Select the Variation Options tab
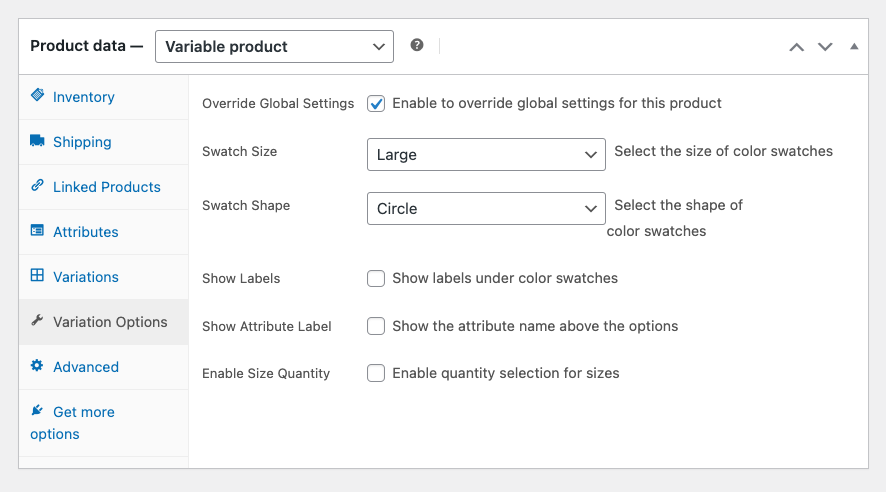The width and height of the screenshot is (886, 492). [103, 322]
